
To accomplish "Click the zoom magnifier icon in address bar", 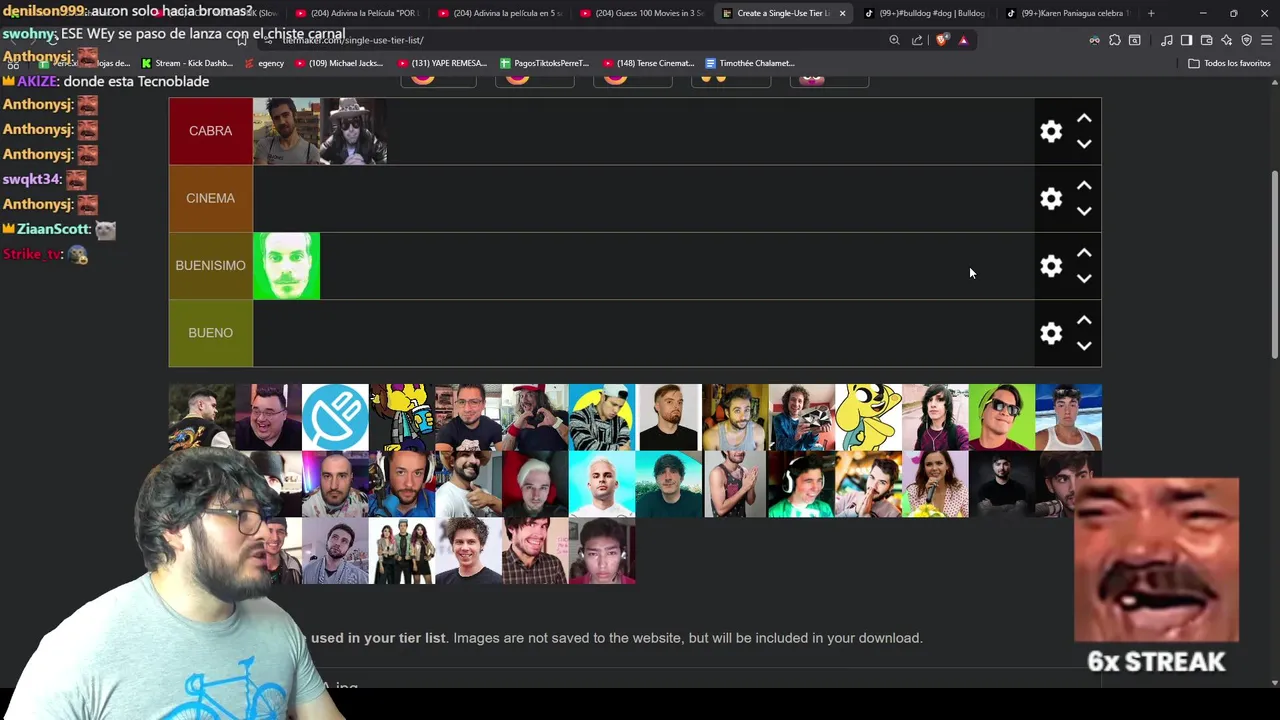I will point(894,40).
